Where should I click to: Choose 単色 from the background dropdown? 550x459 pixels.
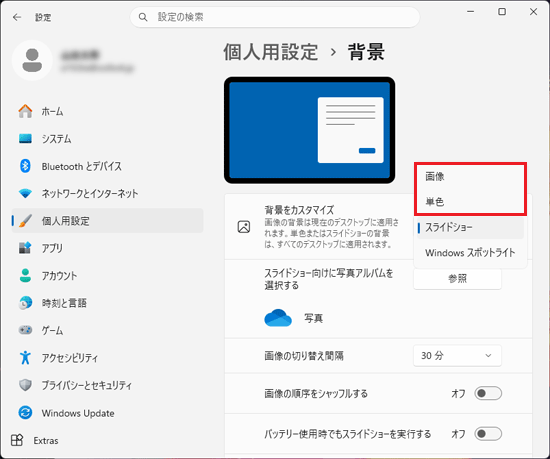pyautogui.click(x=470, y=202)
